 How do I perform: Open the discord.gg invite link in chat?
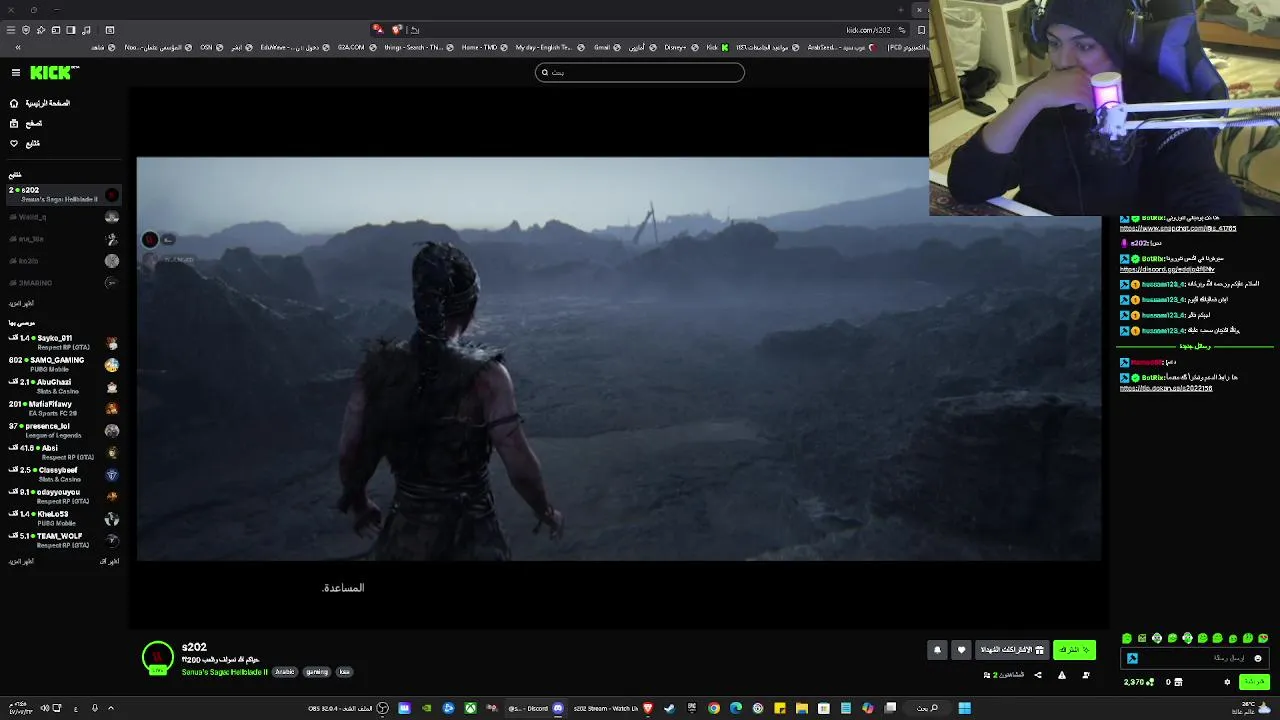point(1167,269)
